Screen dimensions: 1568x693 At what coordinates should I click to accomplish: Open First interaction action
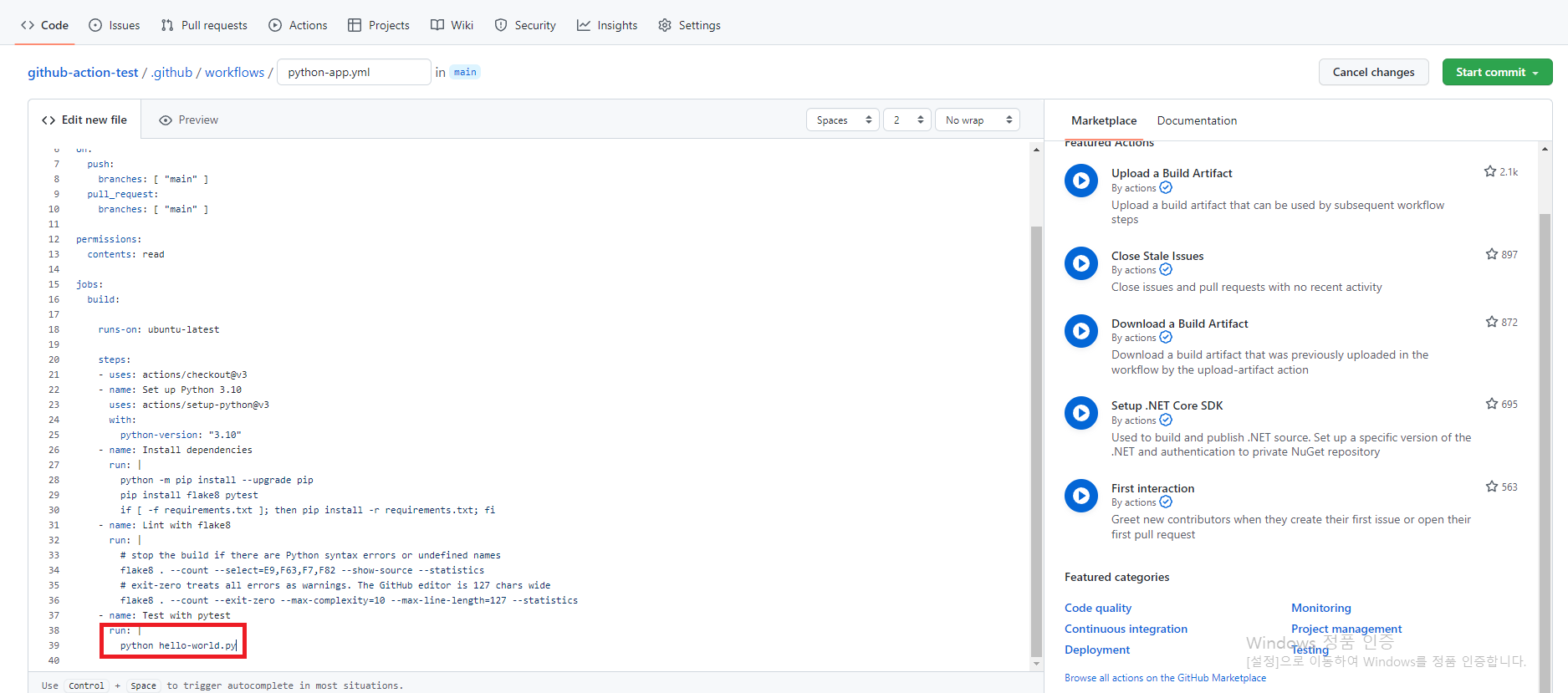[x=1152, y=488]
